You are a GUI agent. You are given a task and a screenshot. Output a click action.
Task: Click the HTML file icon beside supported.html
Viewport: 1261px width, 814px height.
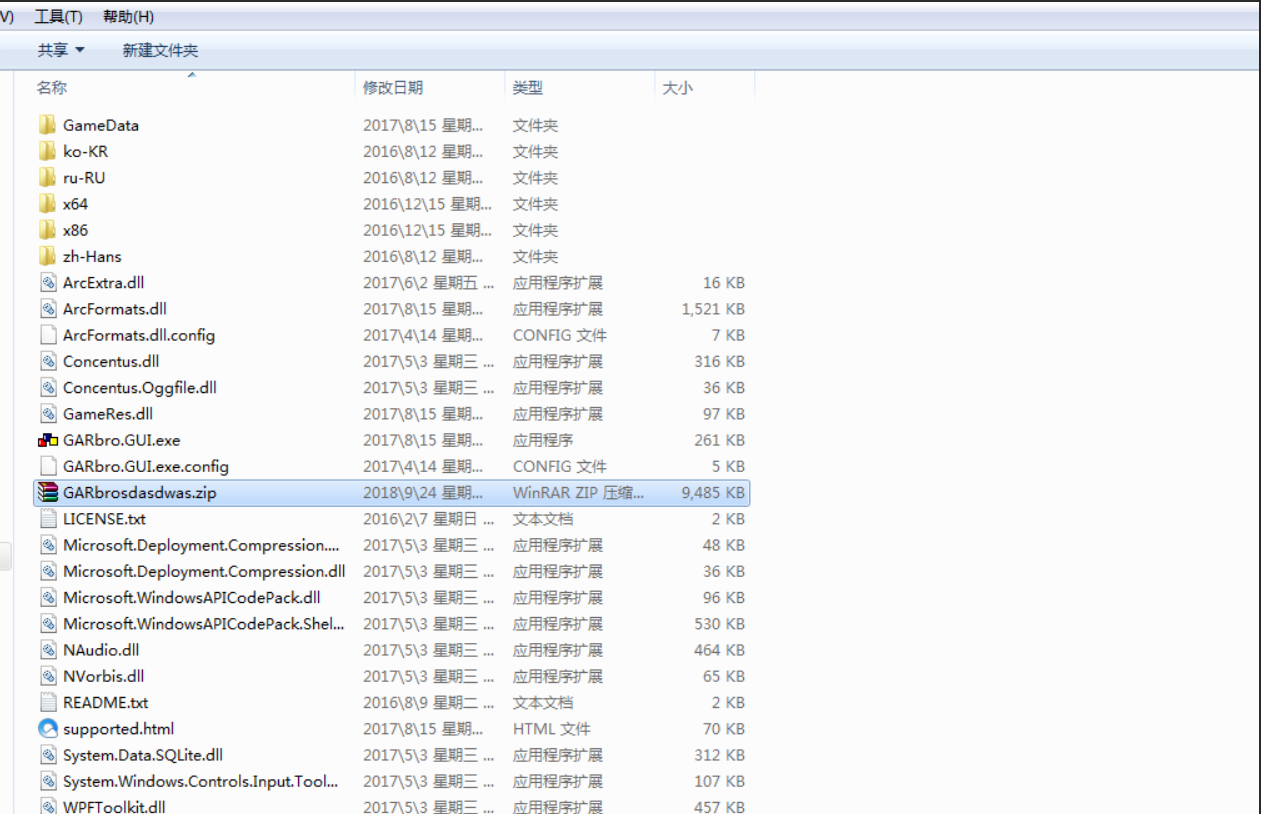(48, 729)
